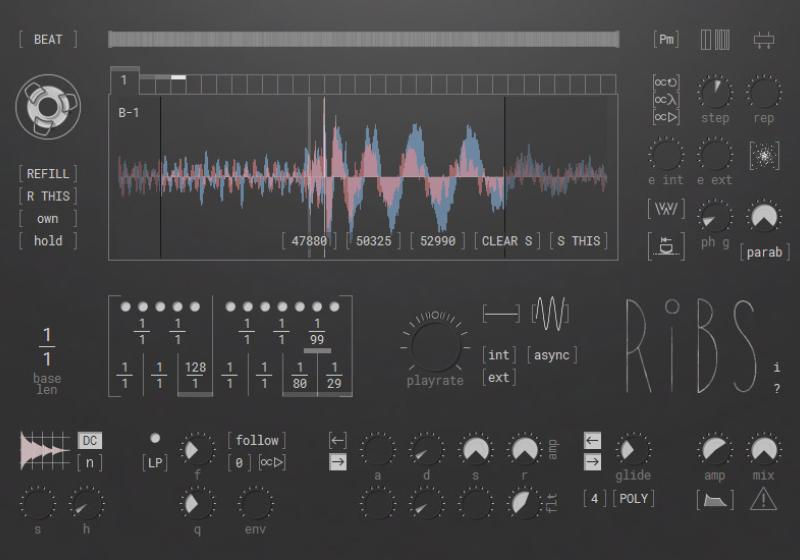The width and height of the screenshot is (800, 560).
Task: Click the step knob
Action: 715,92
